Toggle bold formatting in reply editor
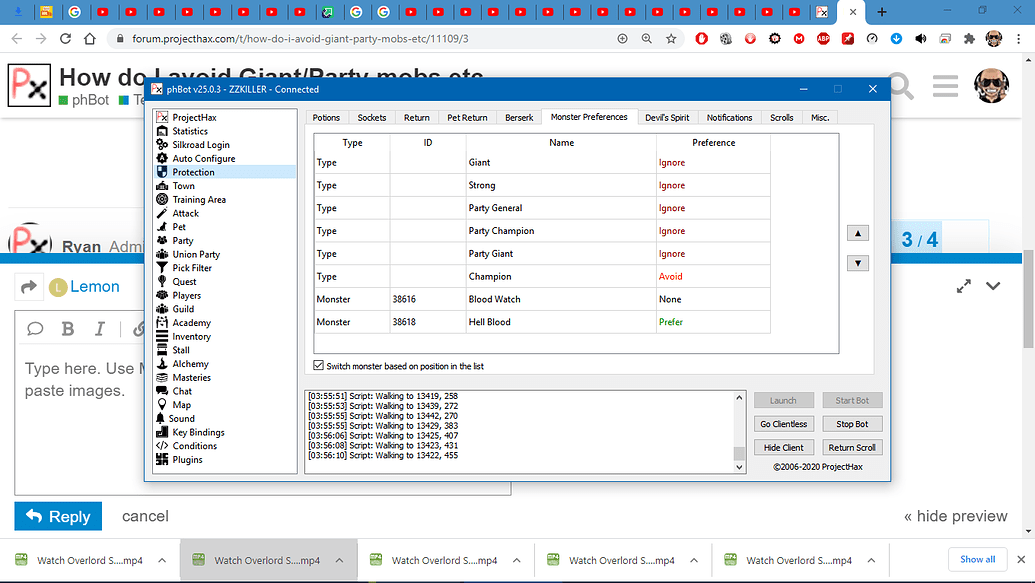 click(67, 329)
